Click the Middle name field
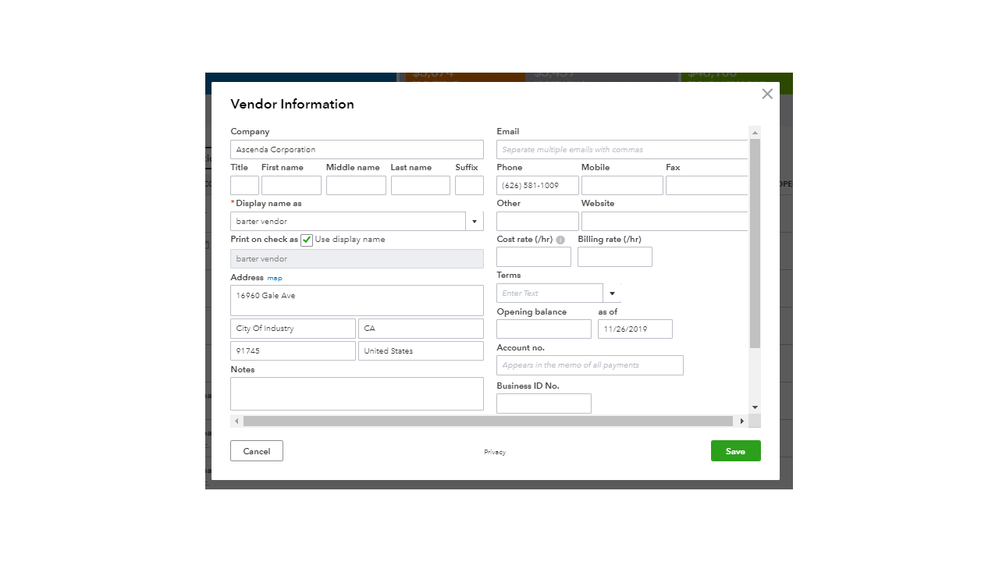The height and width of the screenshot is (562, 999). 356,185
